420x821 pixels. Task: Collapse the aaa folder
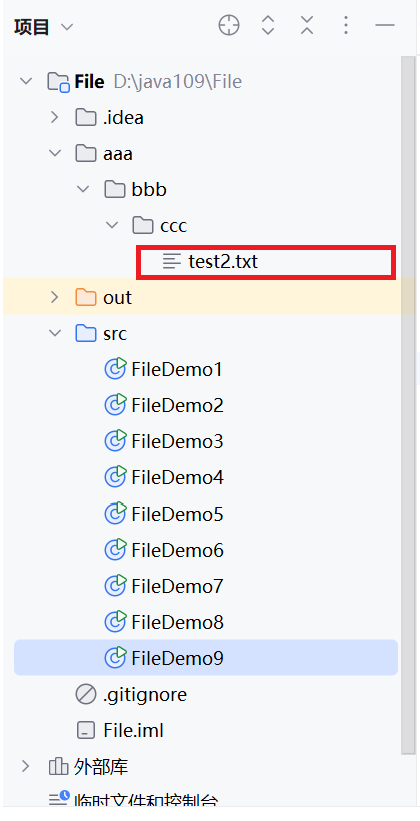54,153
